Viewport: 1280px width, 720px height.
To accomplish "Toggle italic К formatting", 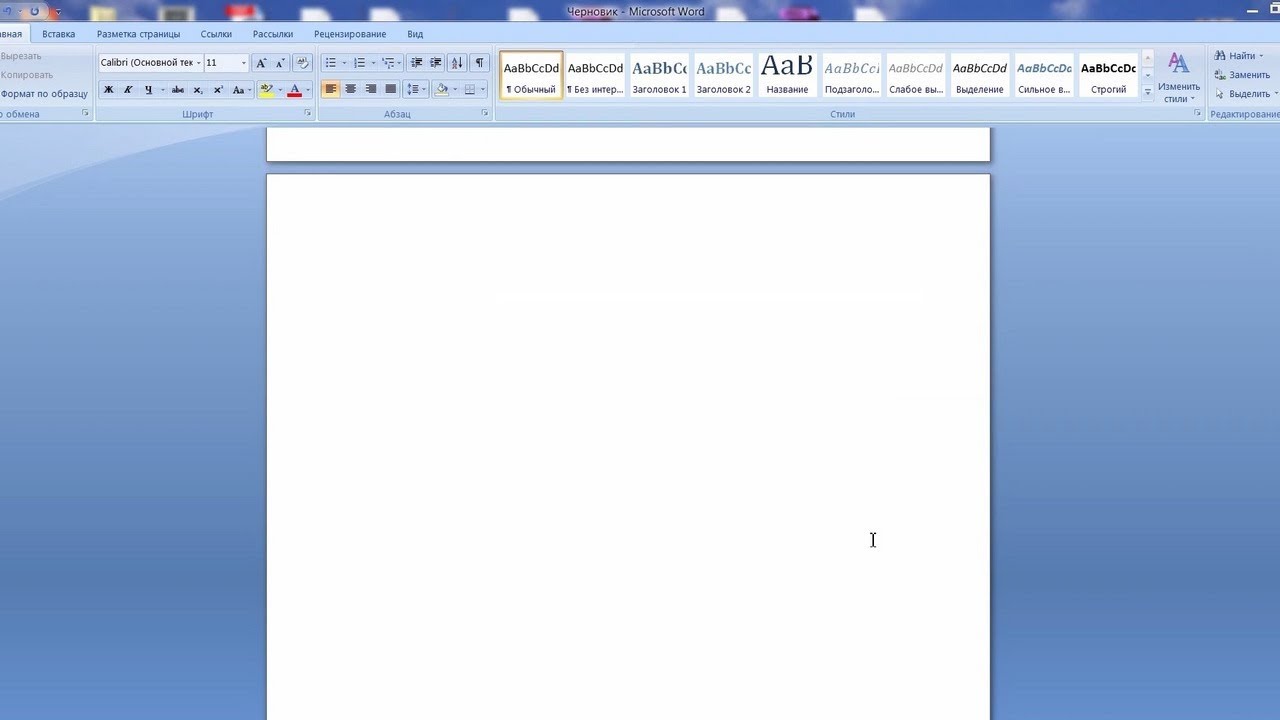I will (x=128, y=90).
